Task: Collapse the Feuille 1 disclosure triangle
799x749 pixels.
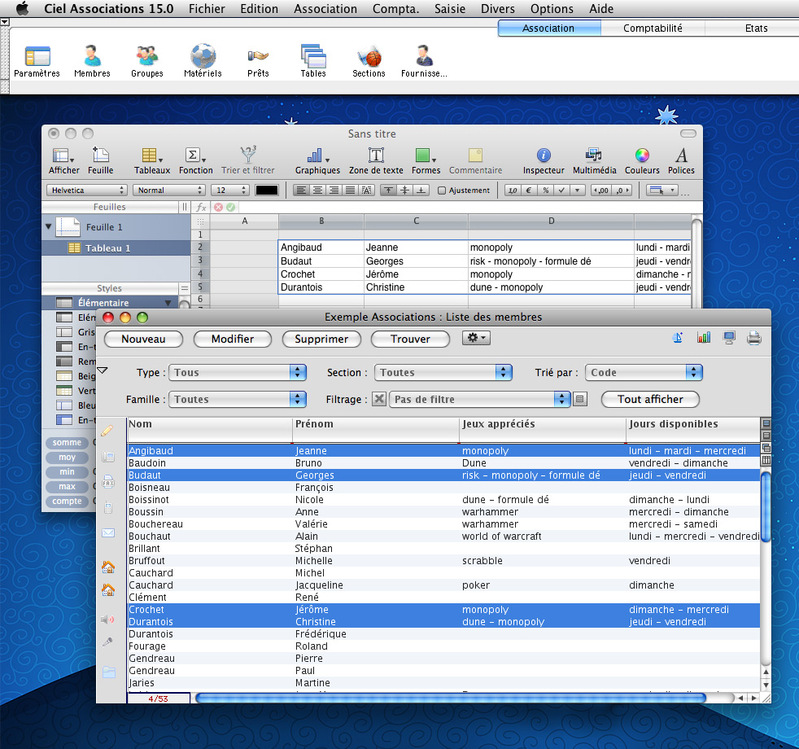Action: coord(48,226)
